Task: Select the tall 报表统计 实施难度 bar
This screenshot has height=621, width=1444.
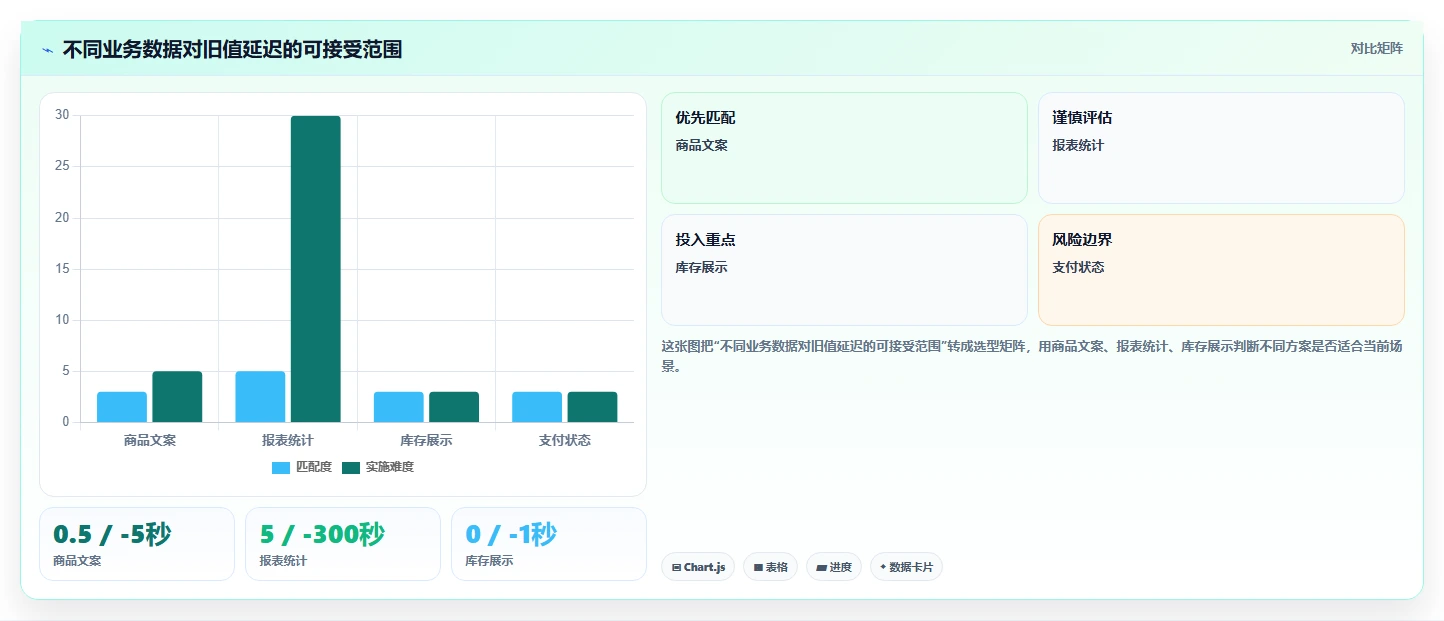Action: tap(316, 269)
